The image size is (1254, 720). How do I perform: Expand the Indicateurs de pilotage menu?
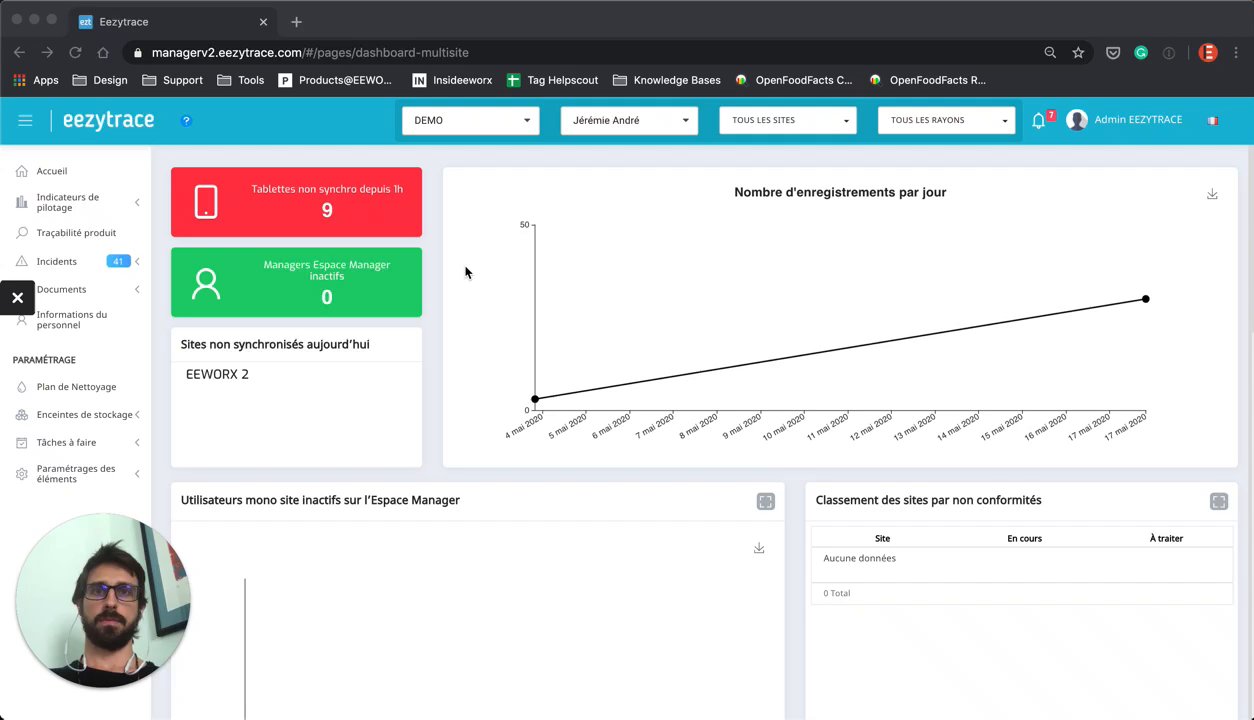pos(78,202)
